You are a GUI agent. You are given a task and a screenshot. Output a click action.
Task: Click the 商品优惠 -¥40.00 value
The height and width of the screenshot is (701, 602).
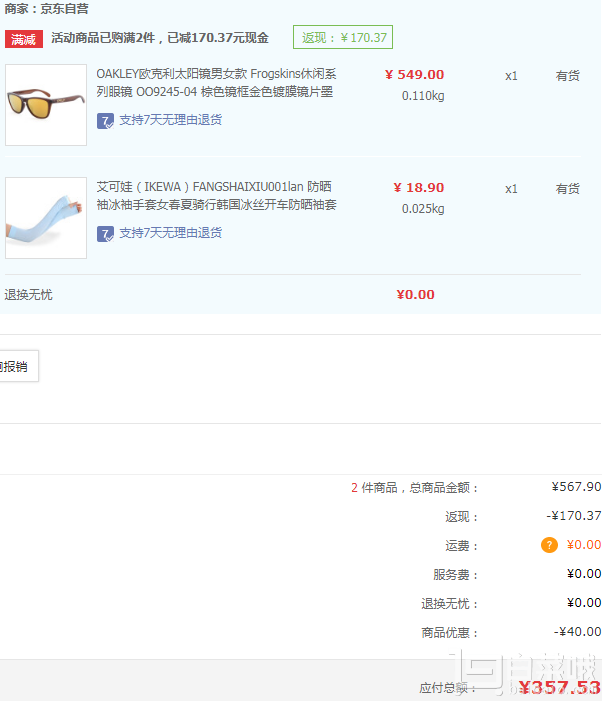click(x=577, y=632)
